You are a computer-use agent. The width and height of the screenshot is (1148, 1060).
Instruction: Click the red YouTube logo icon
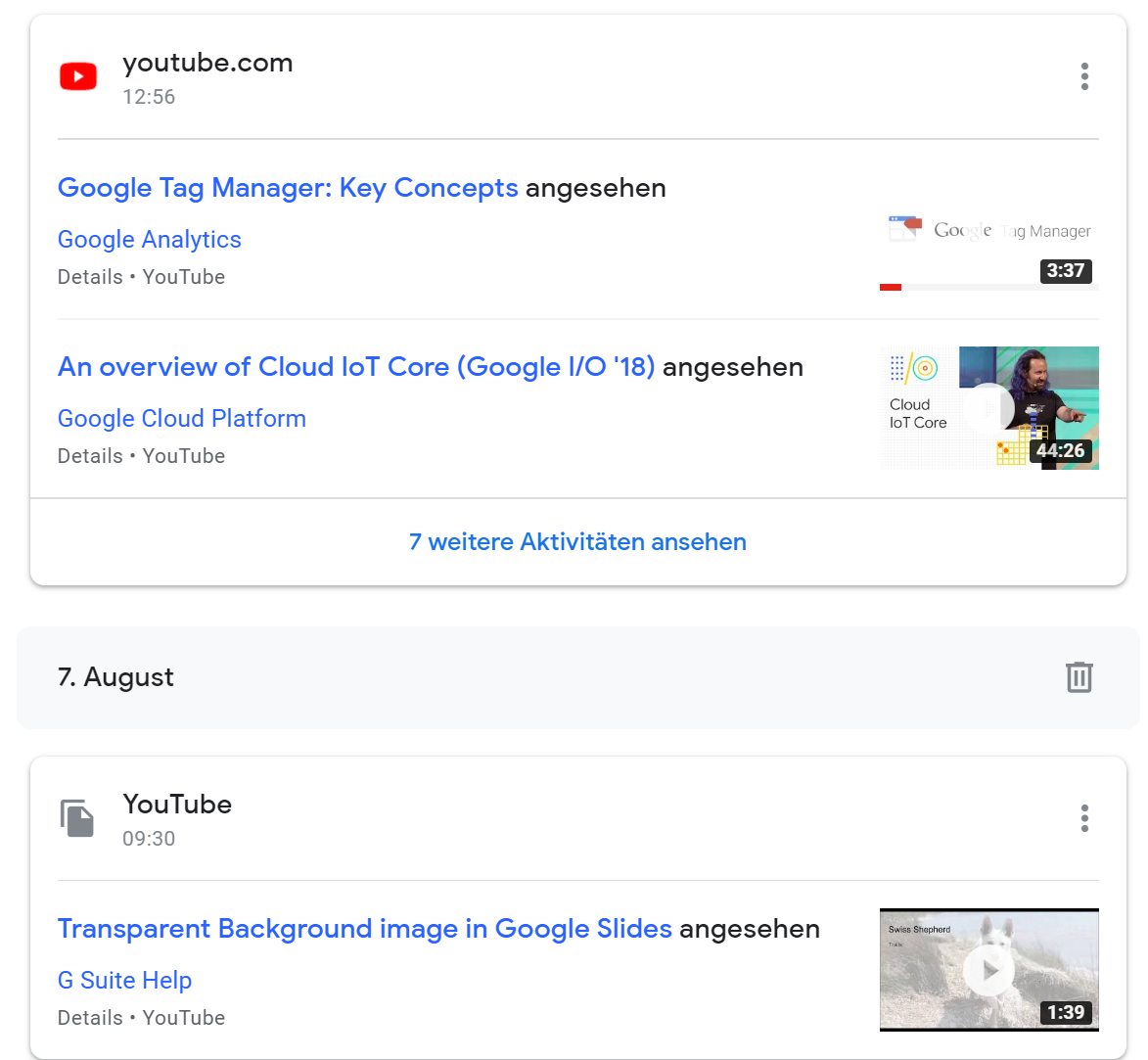pos(78,75)
